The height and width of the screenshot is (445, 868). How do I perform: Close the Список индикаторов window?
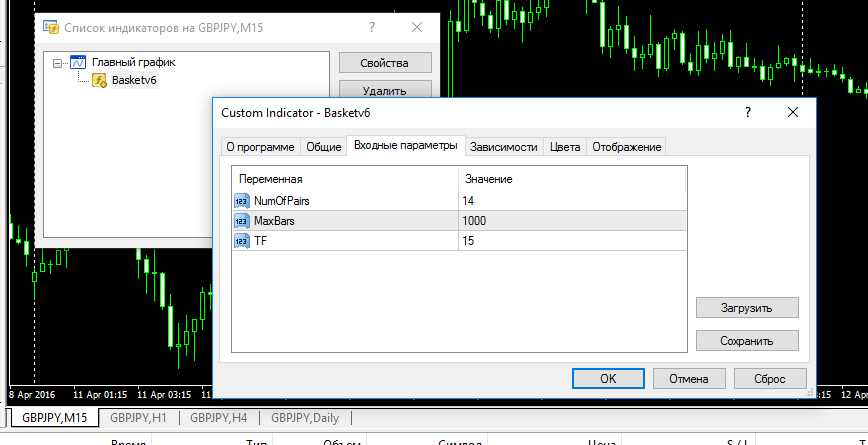click(x=417, y=27)
